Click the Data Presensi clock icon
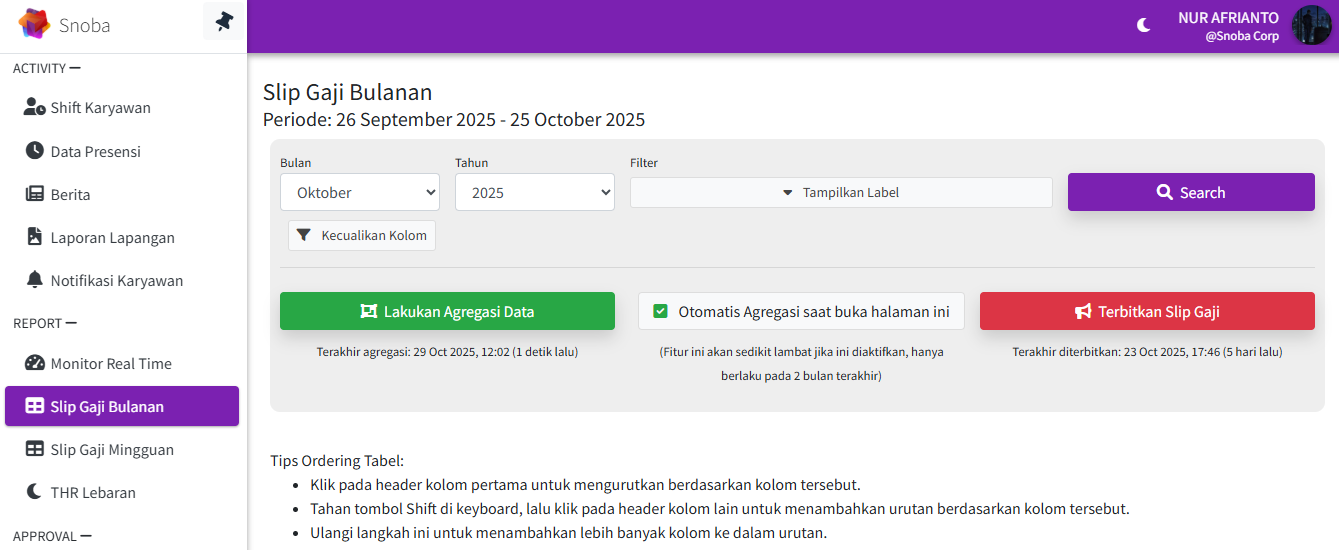This screenshot has height=550, width=1339. coord(35,151)
